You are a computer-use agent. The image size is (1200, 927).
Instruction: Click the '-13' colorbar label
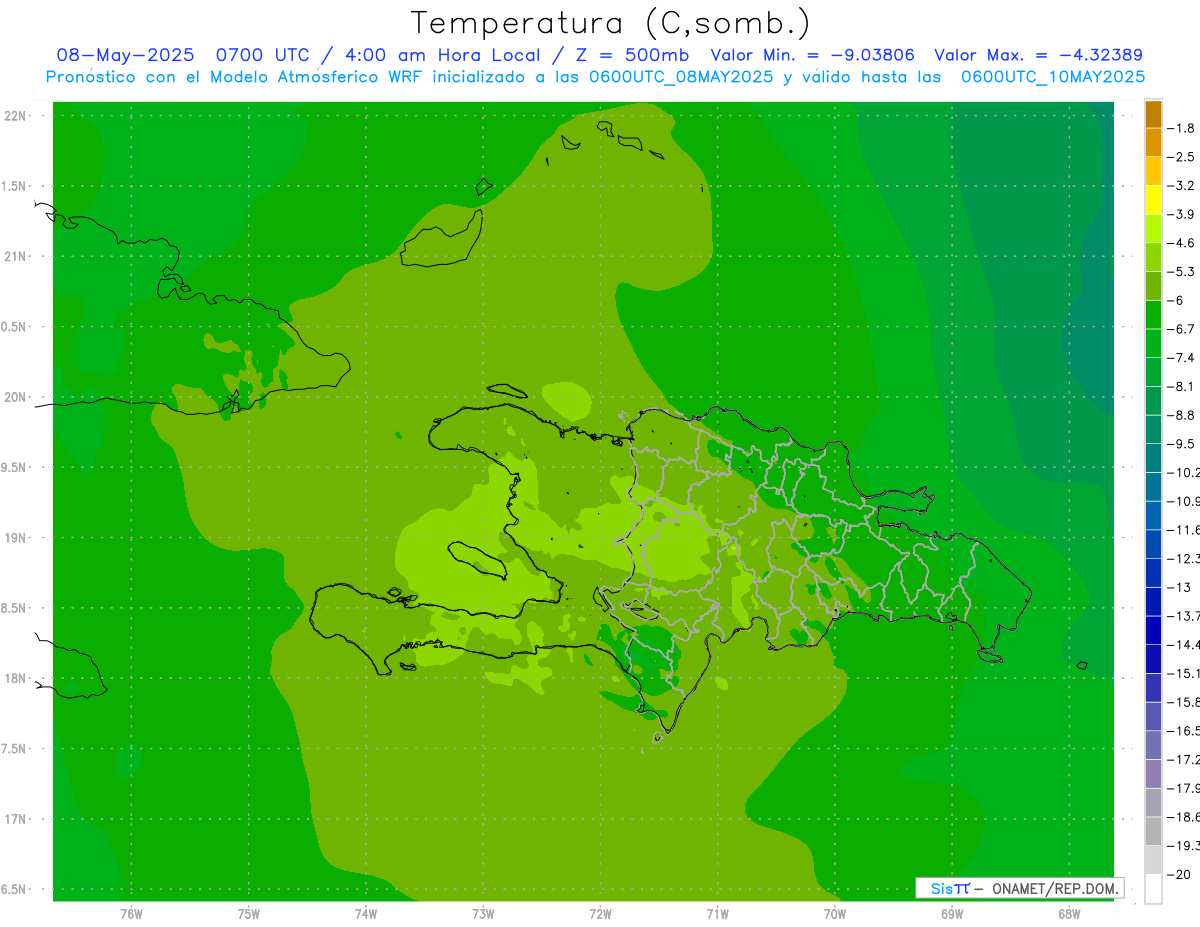click(1179, 588)
